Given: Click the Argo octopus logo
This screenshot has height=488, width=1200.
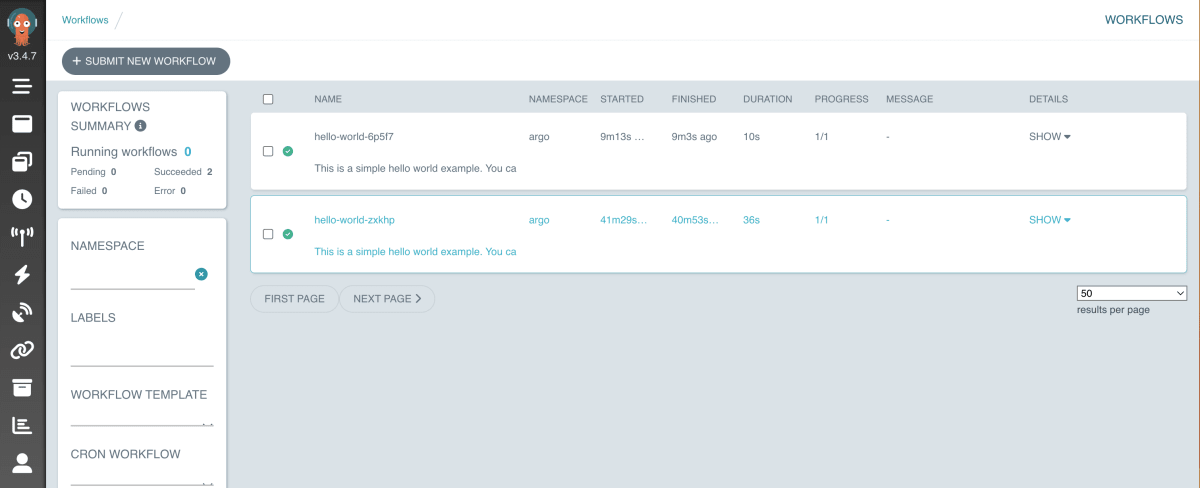Looking at the screenshot, I should click(22, 25).
